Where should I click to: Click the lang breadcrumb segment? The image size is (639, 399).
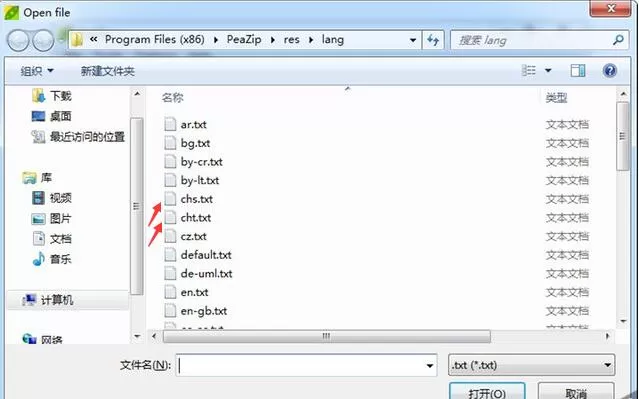(x=333, y=40)
